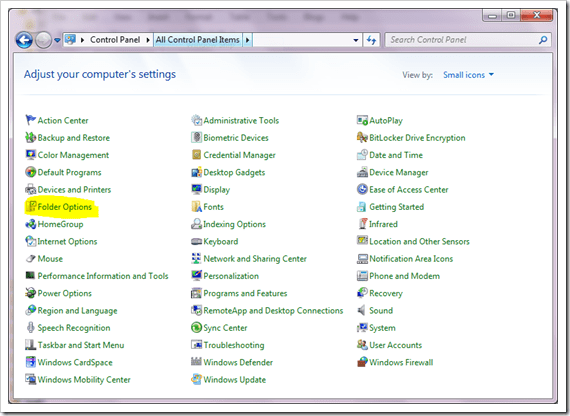
Task: Open the recent pages dropdown beside Forward
Action: pyautogui.click(x=57, y=40)
